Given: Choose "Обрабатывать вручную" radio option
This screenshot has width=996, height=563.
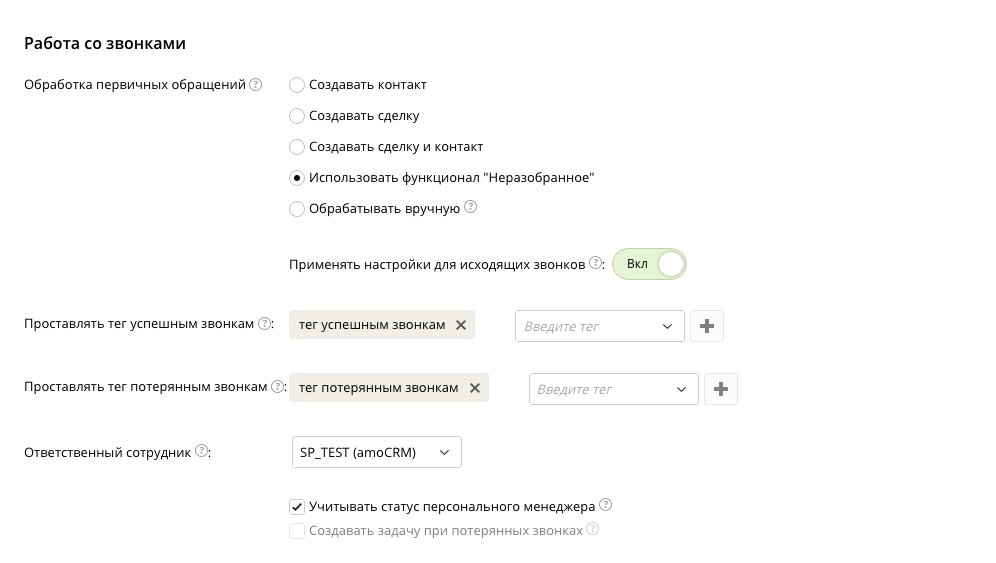Looking at the screenshot, I should coord(297,209).
